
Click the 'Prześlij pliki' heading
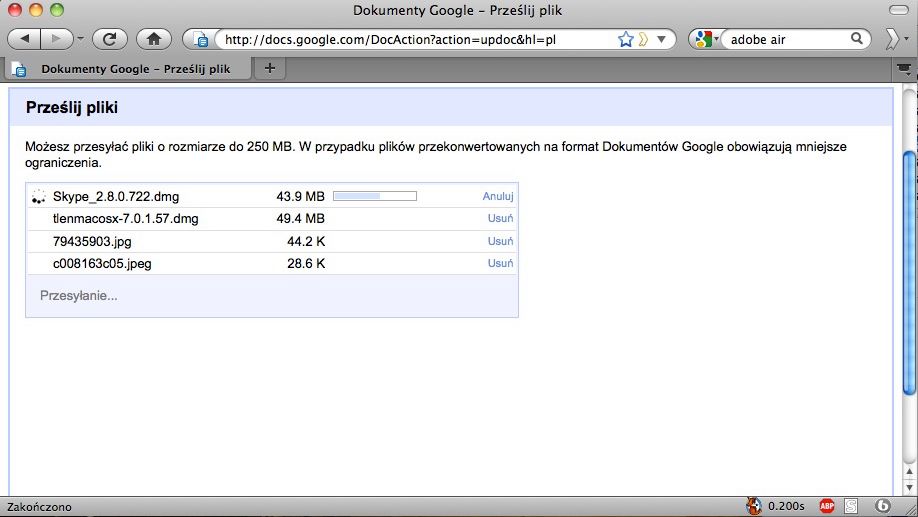[72, 108]
